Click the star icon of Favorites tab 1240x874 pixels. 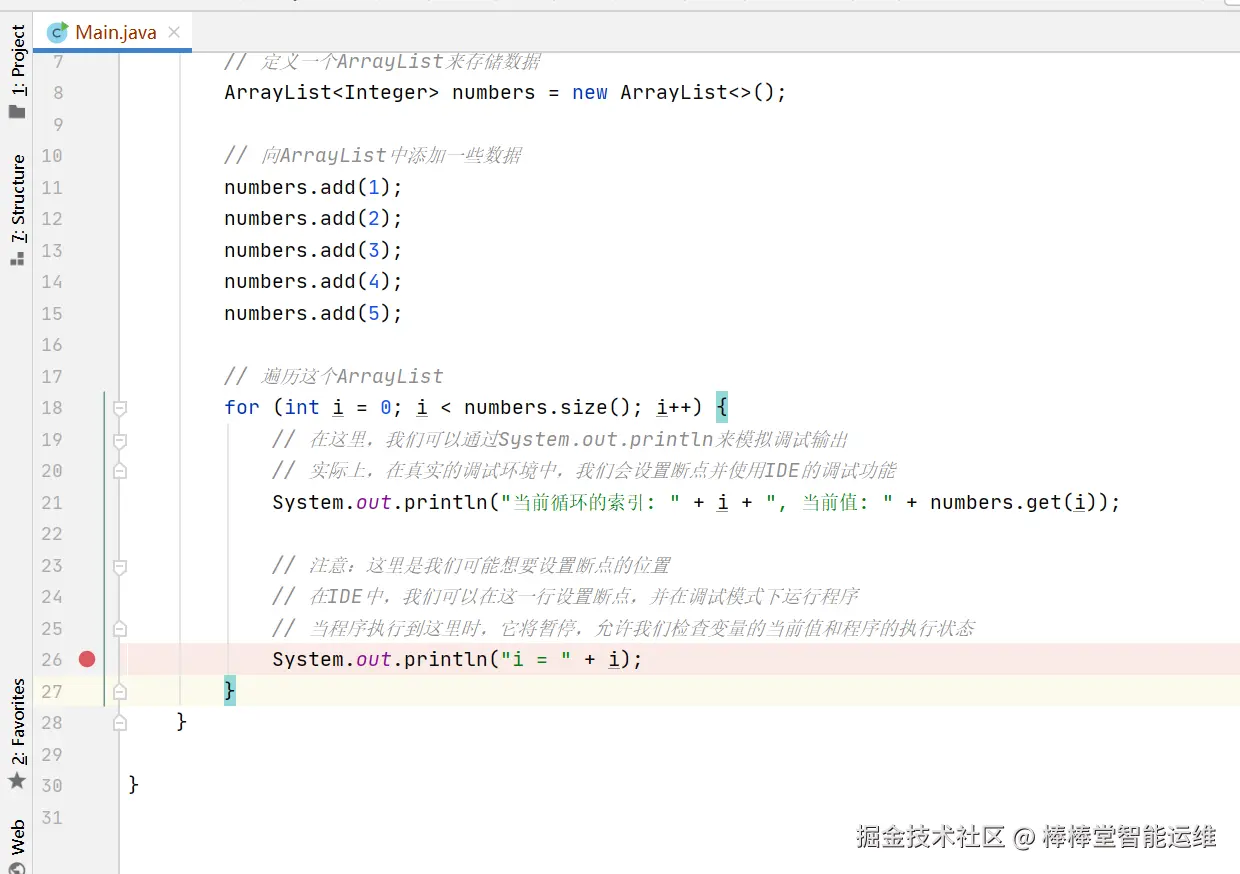pos(17,781)
